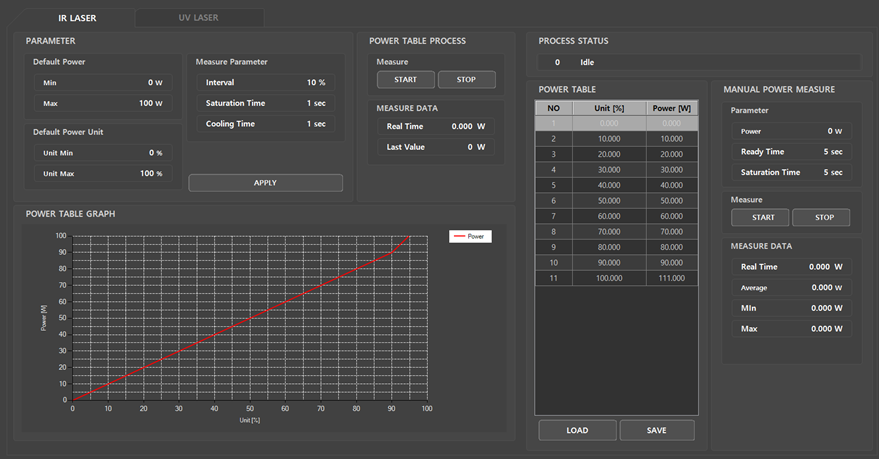Click the NO column header

coord(553,108)
